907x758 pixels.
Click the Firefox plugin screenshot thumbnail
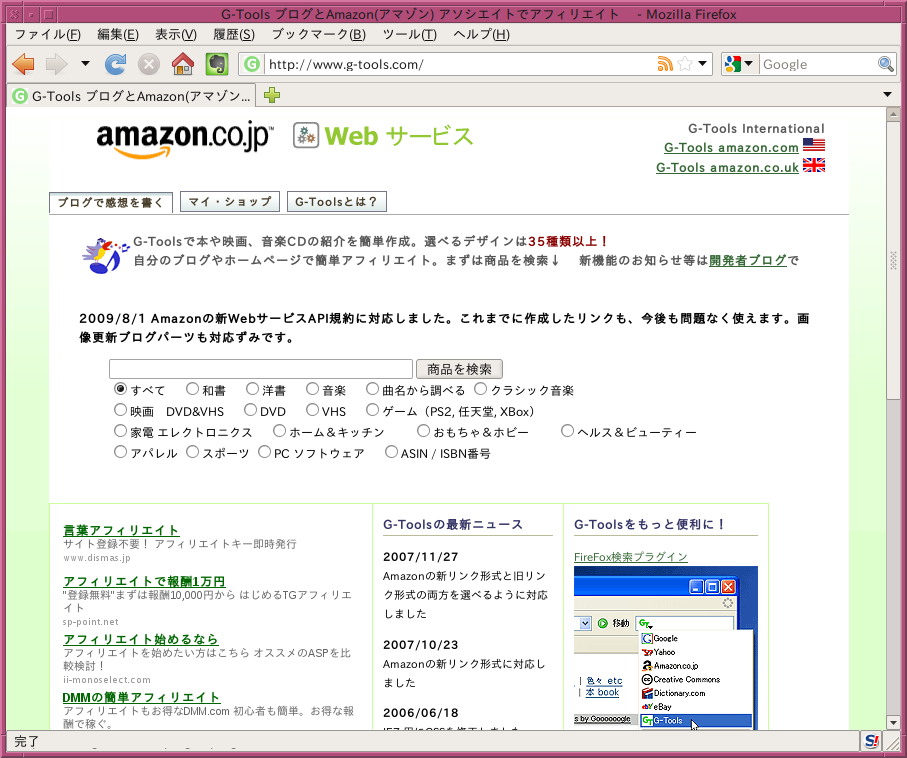pyautogui.click(x=666, y=647)
